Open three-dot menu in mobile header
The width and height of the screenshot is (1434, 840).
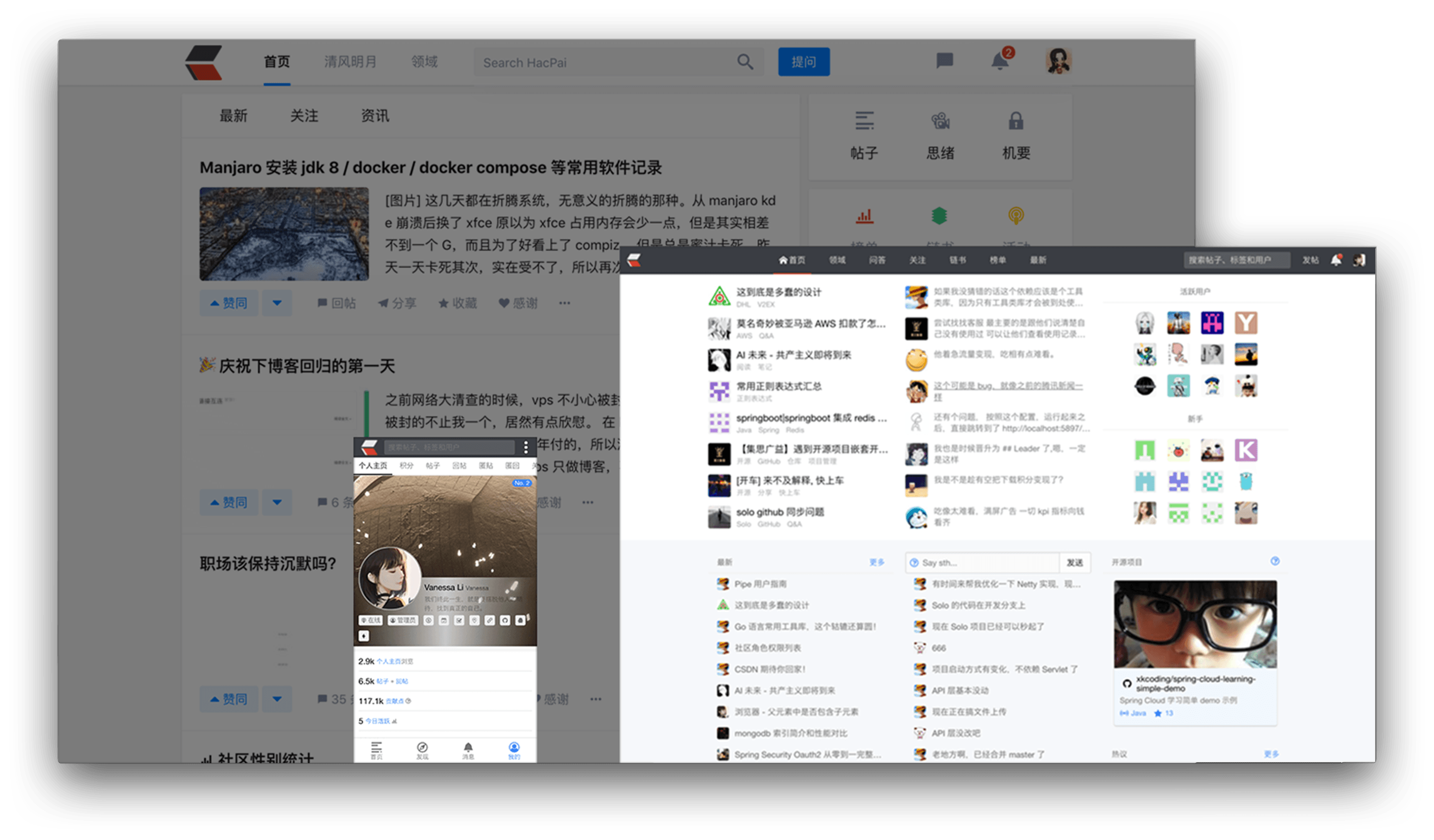click(526, 447)
